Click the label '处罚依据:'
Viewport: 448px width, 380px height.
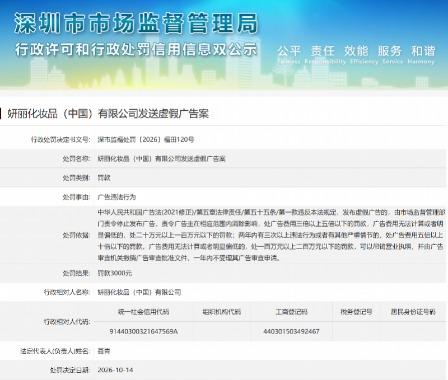[x=76, y=235]
